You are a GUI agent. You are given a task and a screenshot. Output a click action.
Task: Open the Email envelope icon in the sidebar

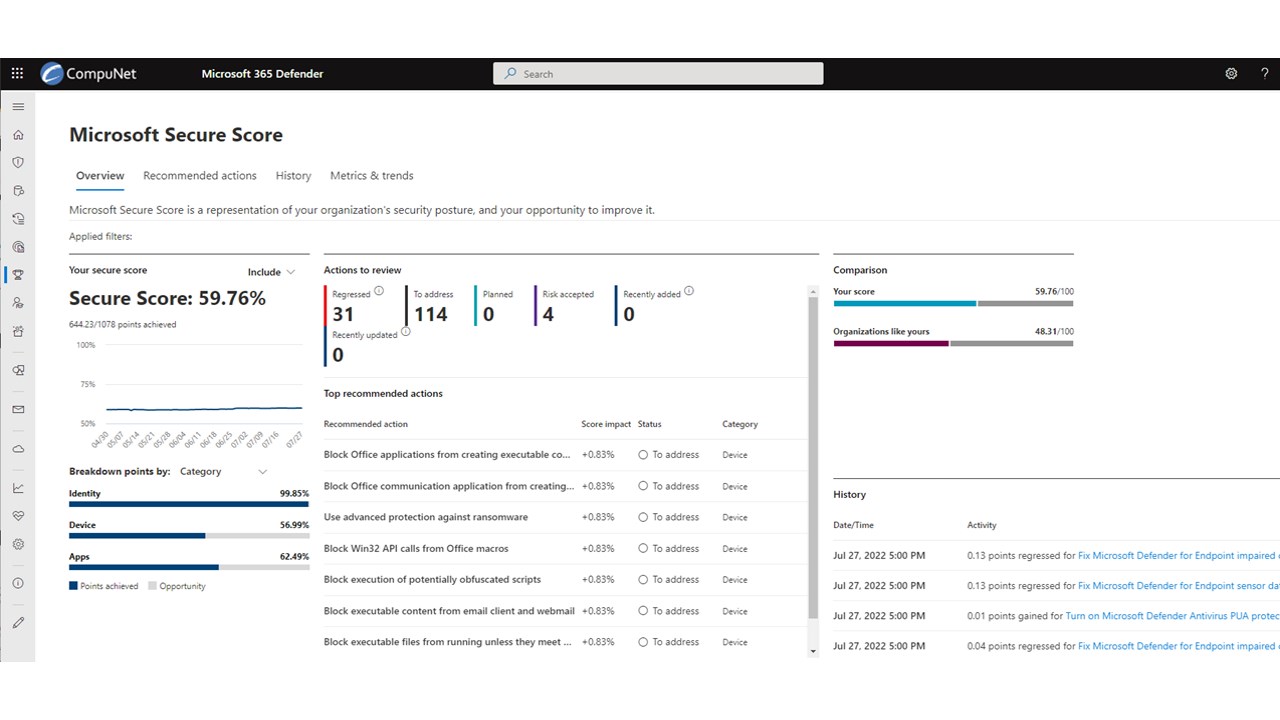[x=18, y=409]
